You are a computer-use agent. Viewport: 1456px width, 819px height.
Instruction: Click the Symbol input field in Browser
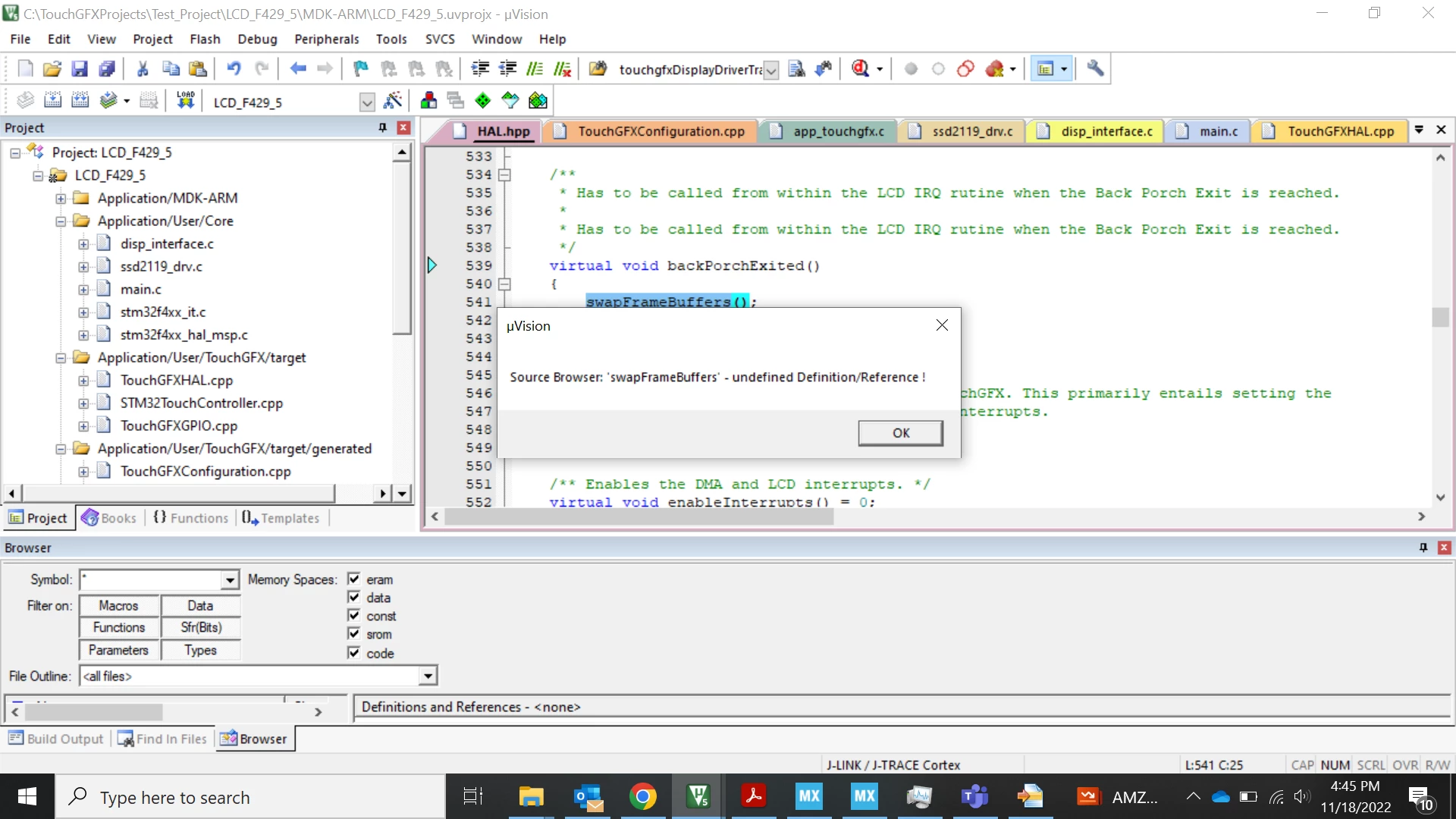click(x=151, y=580)
